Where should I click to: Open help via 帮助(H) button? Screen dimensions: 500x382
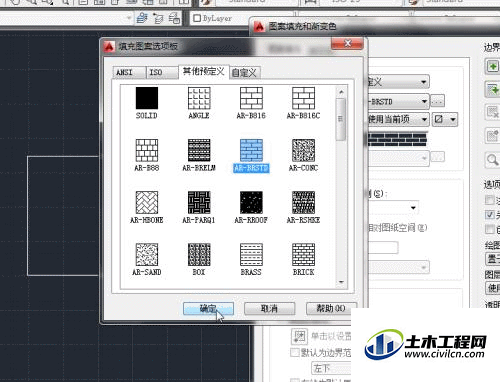[331, 308]
